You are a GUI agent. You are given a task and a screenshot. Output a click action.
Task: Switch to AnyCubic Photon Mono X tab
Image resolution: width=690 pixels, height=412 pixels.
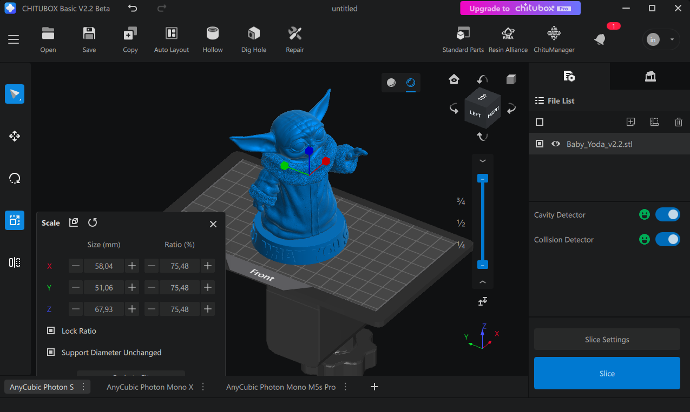[149, 386]
